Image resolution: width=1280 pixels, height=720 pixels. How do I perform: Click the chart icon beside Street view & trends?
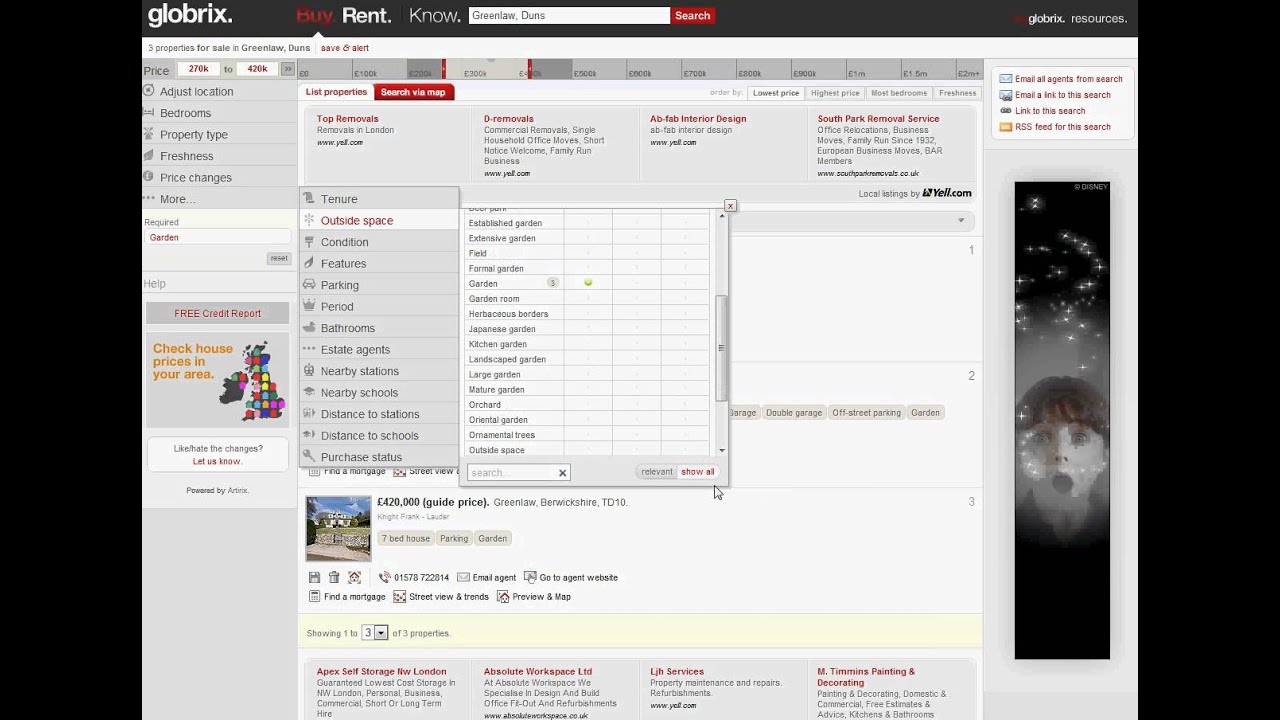tap(399, 597)
